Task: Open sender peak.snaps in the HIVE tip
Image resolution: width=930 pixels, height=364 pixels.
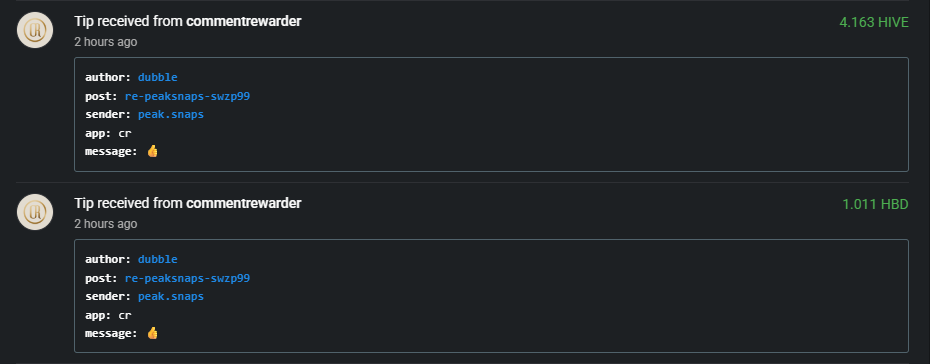Action: pos(171,114)
